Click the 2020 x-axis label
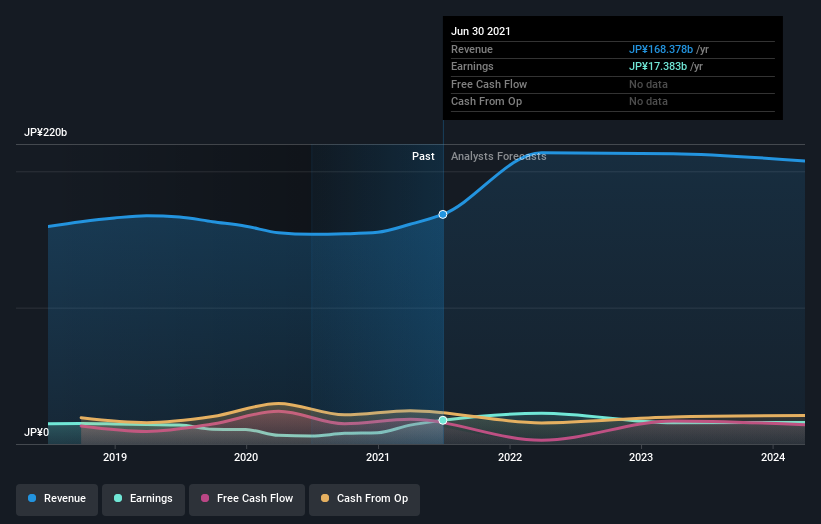This screenshot has width=821, height=524. click(246, 458)
